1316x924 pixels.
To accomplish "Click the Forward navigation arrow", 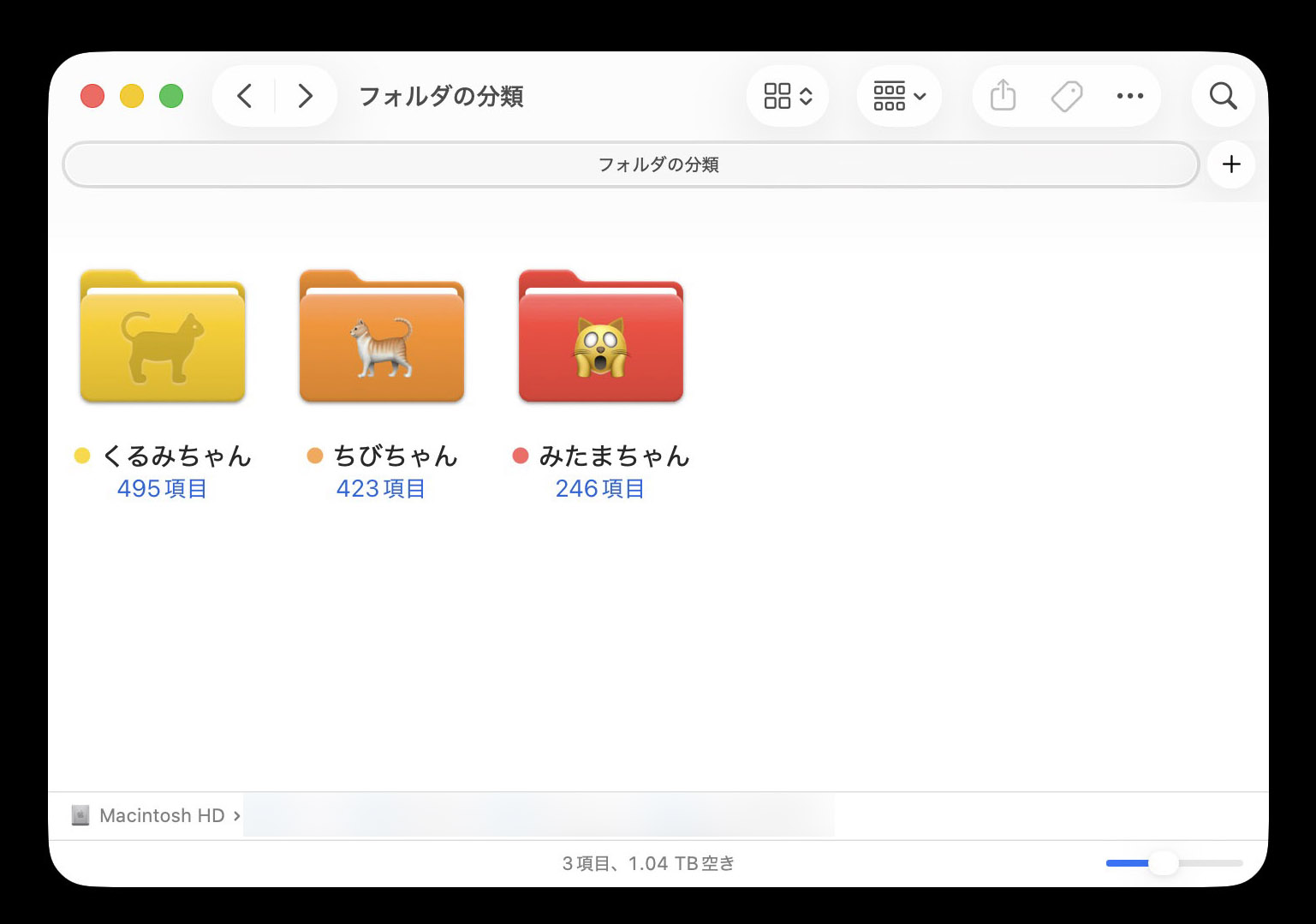I will pyautogui.click(x=306, y=96).
